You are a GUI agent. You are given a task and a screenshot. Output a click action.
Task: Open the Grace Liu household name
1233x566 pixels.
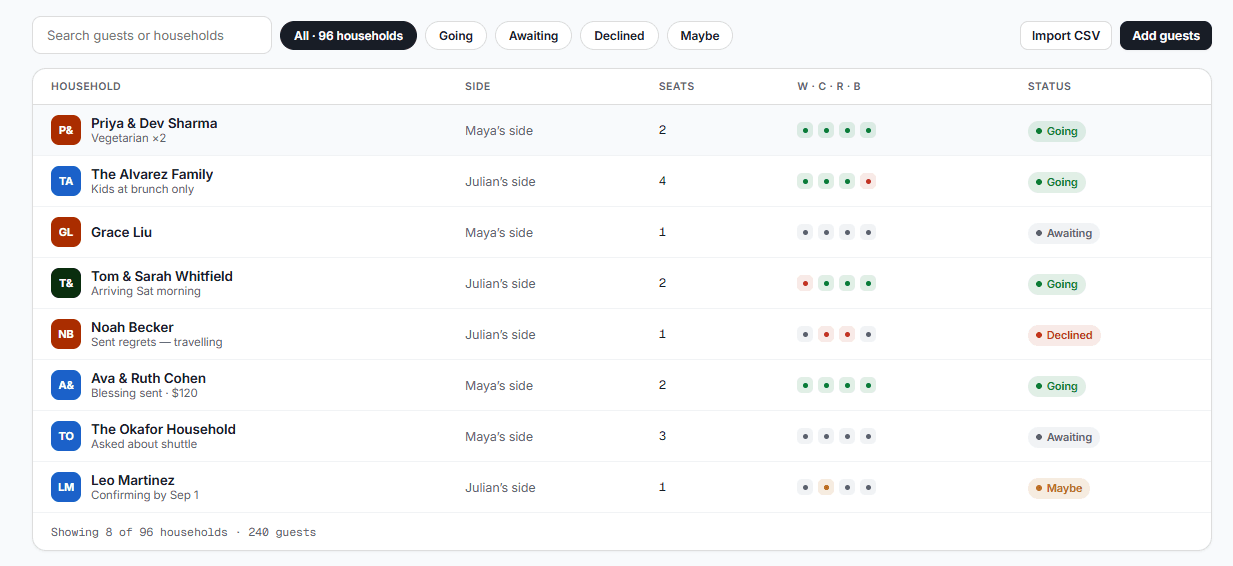(122, 232)
